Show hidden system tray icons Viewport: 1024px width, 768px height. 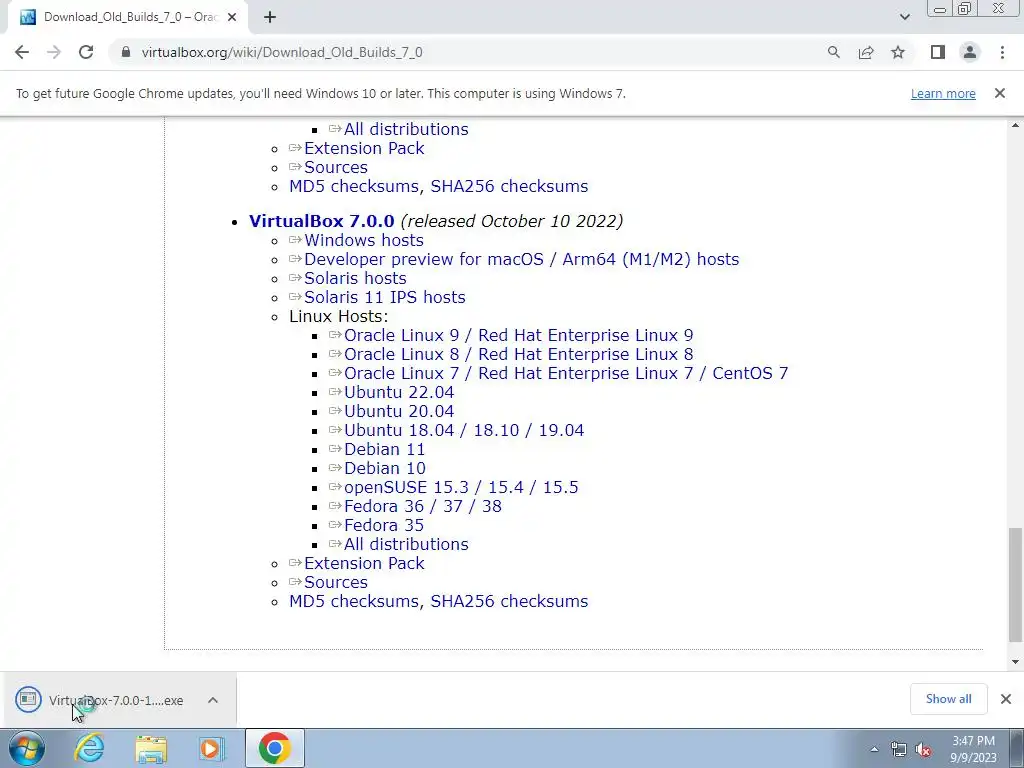tap(874, 749)
